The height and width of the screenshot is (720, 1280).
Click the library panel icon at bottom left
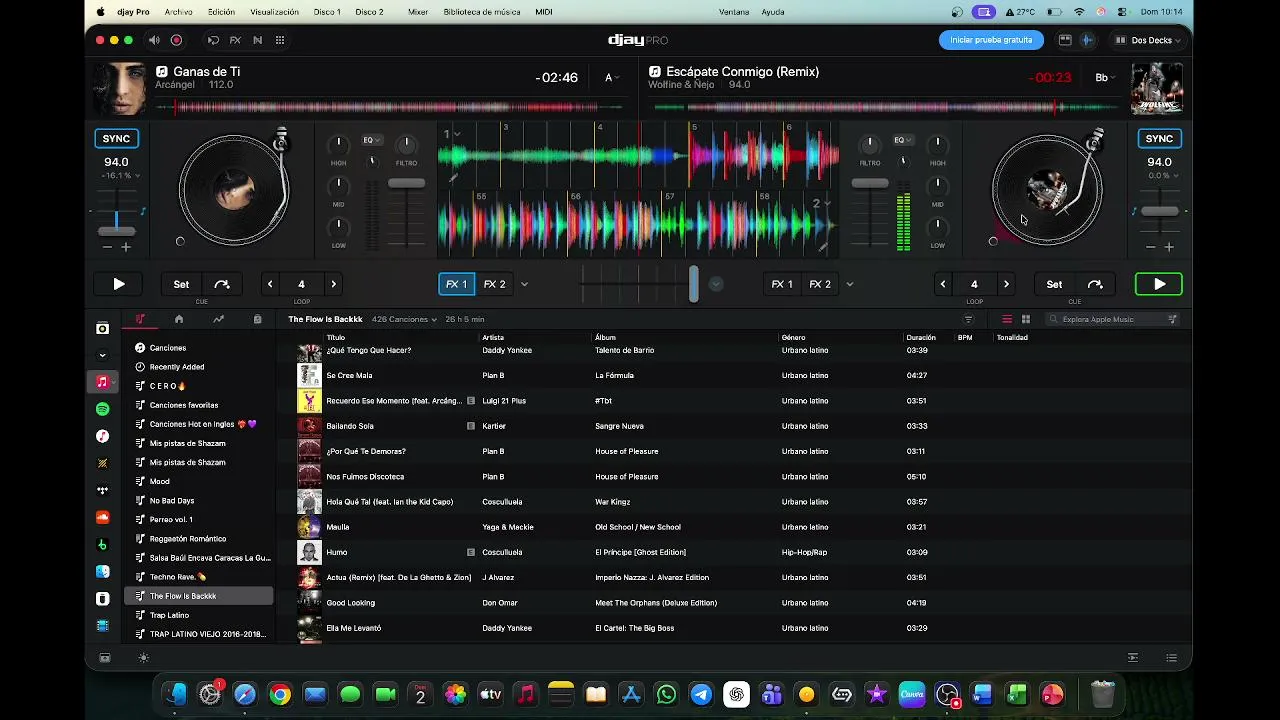coord(105,658)
